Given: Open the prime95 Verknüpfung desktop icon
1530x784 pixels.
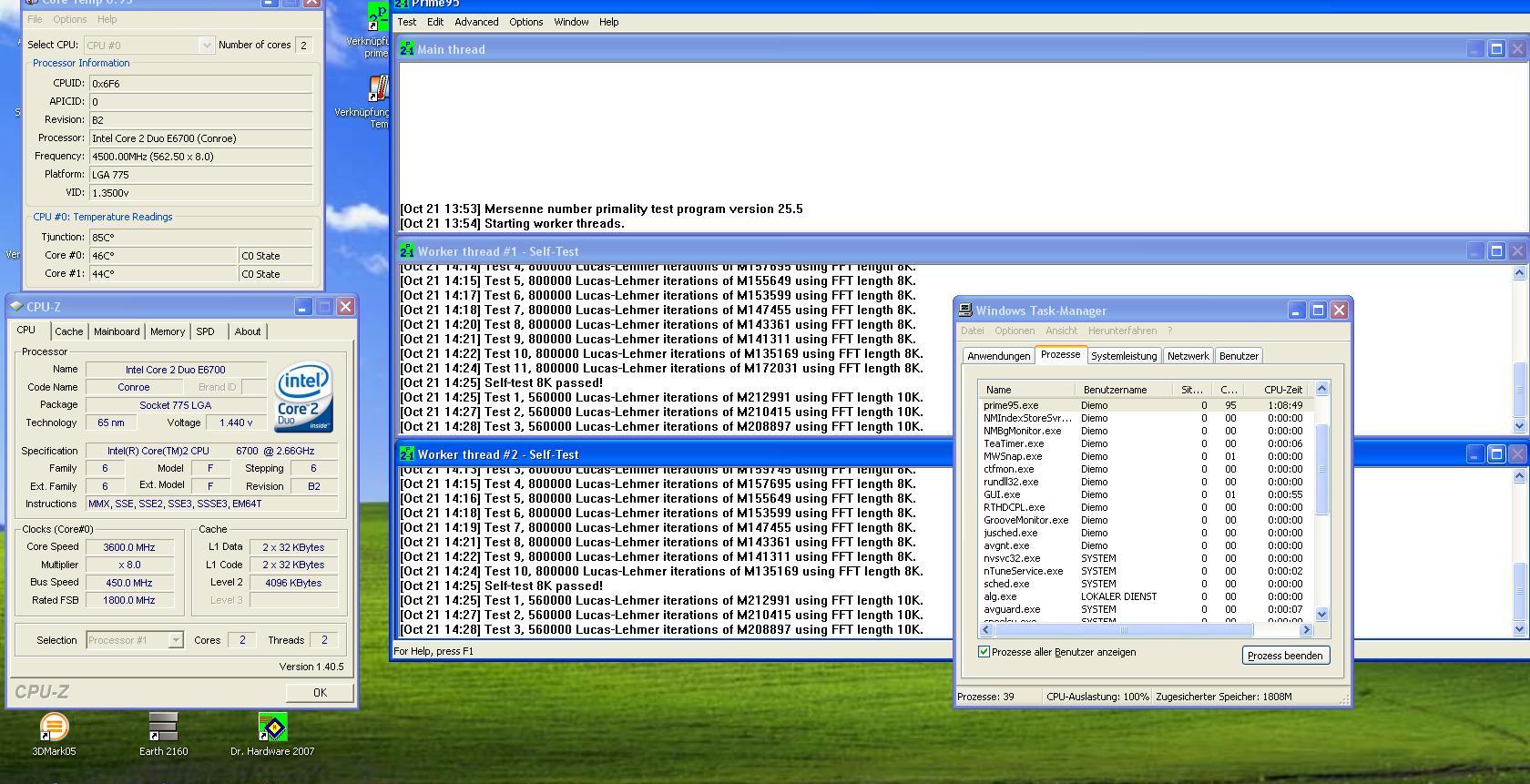Looking at the screenshot, I should (376, 29).
